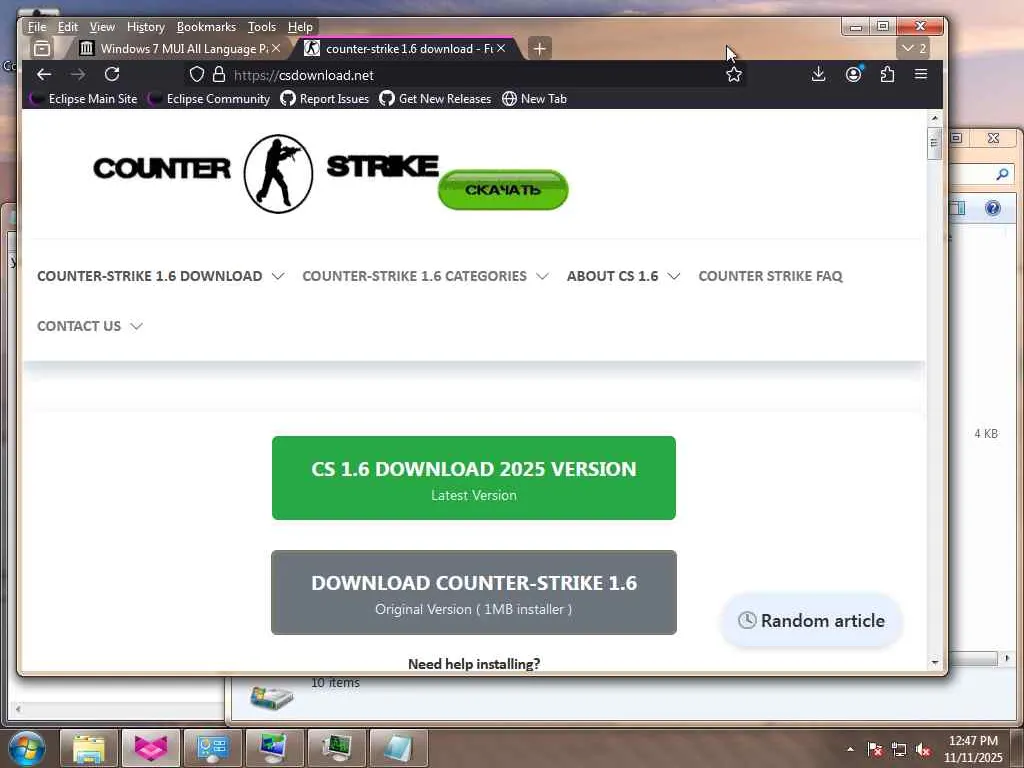Click help icon in background Explorer window
This screenshot has height=768, width=1024.
(993, 208)
